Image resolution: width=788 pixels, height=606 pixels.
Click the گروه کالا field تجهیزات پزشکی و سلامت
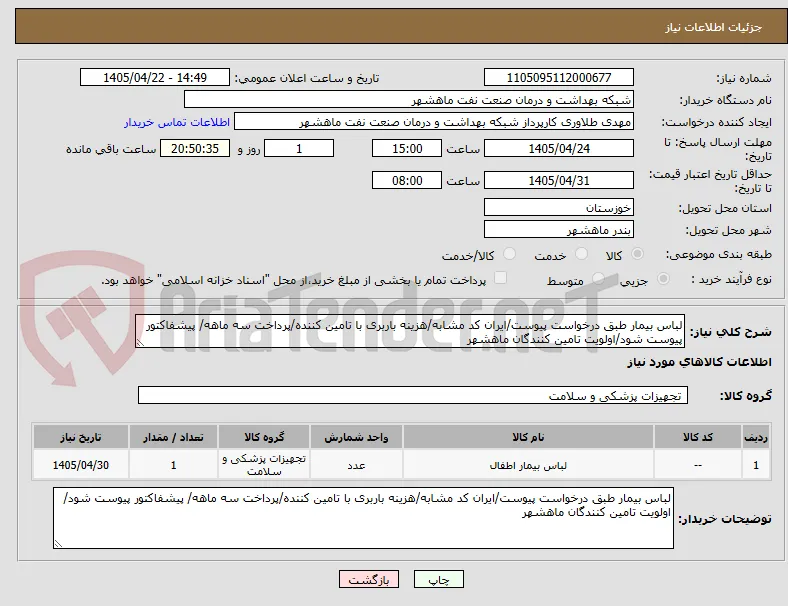[413, 395]
